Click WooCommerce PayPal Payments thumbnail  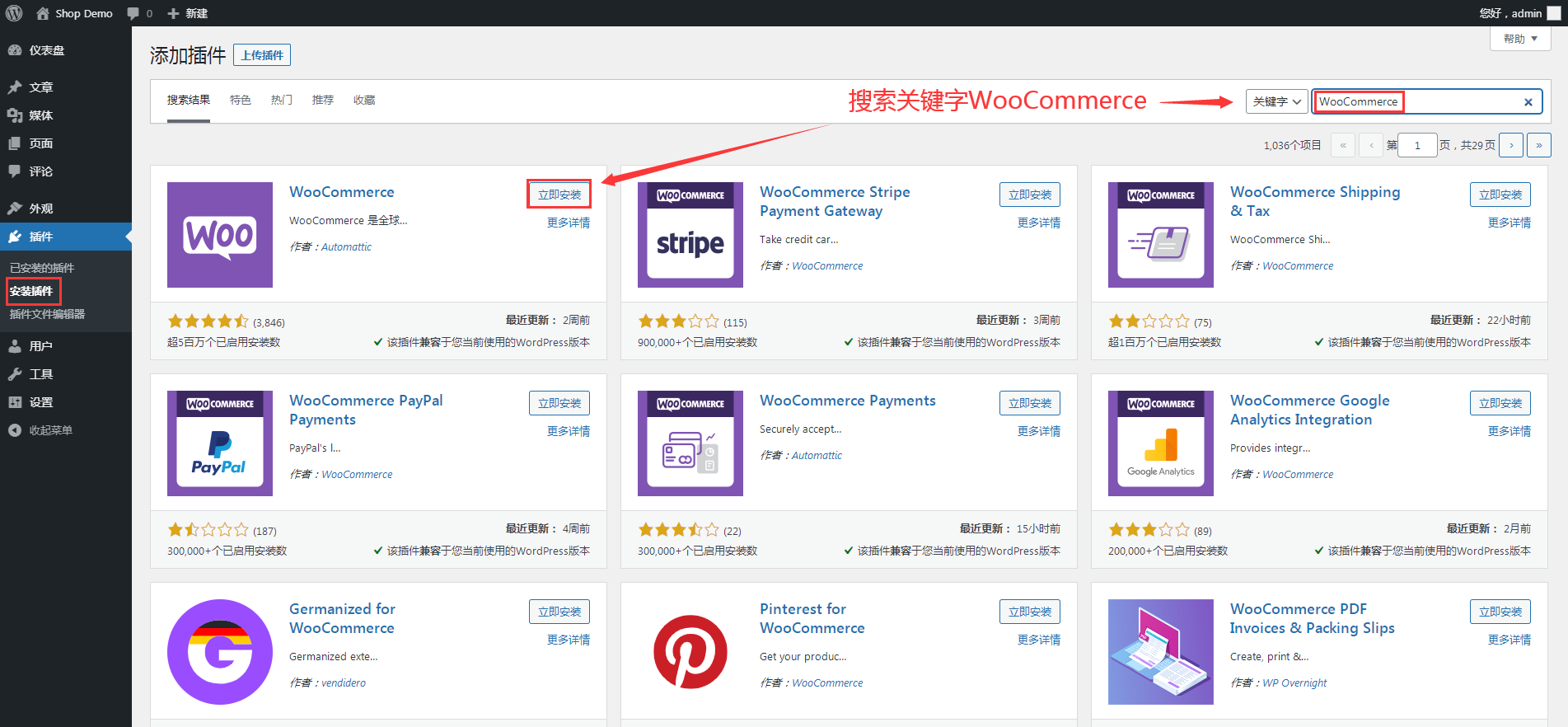tap(220, 443)
